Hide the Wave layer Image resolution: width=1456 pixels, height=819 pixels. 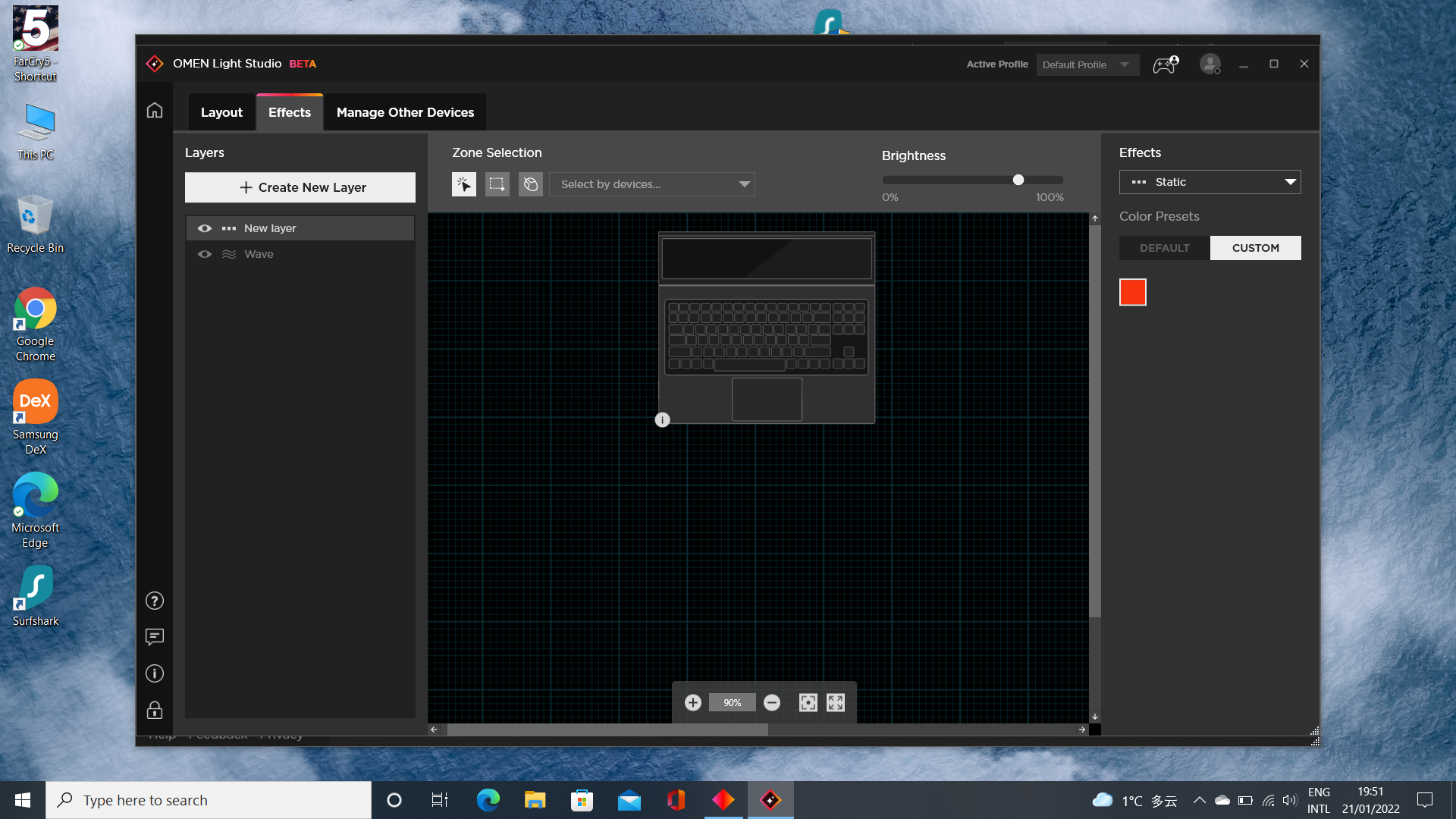204,254
